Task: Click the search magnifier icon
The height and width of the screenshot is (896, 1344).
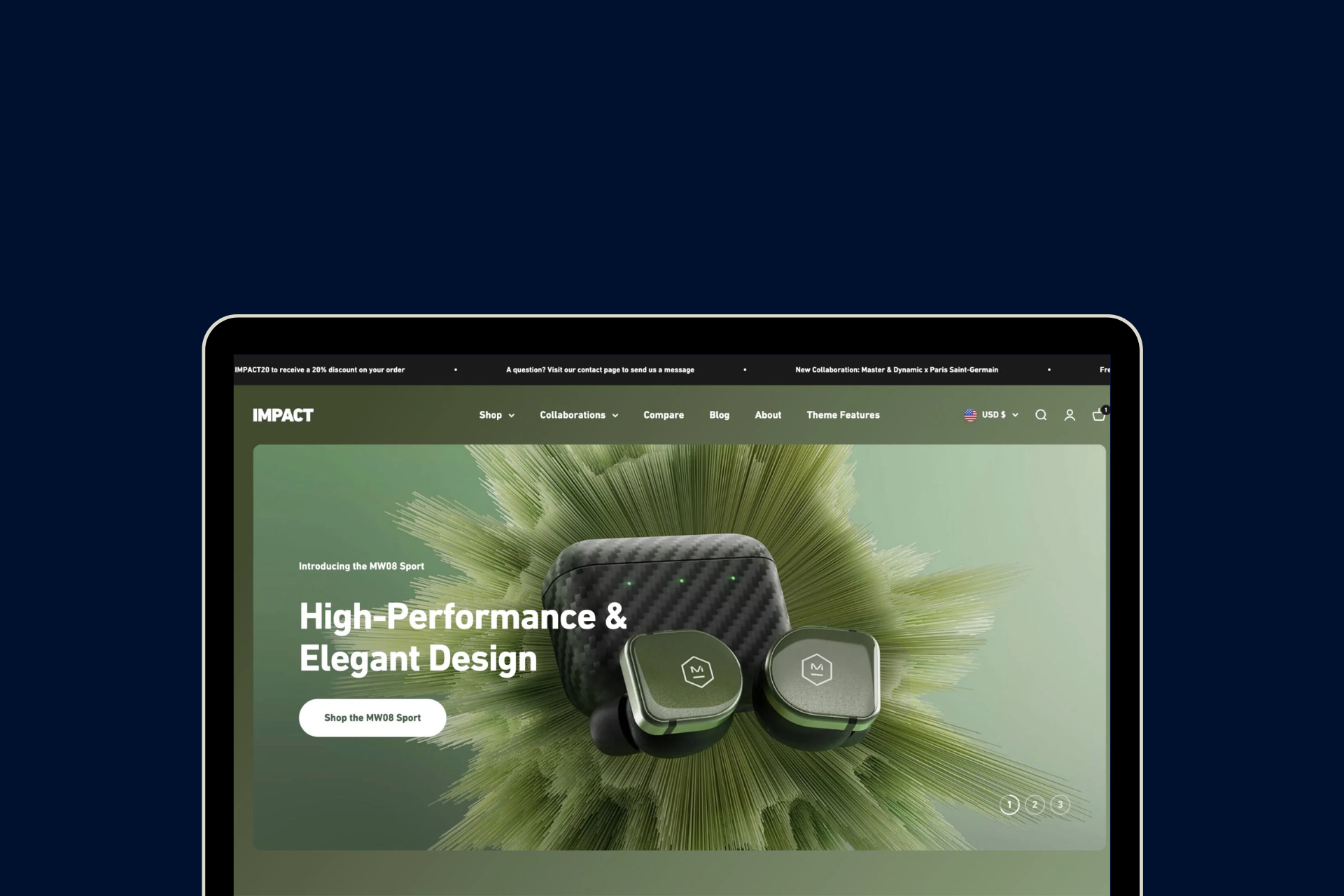Action: click(x=1041, y=415)
